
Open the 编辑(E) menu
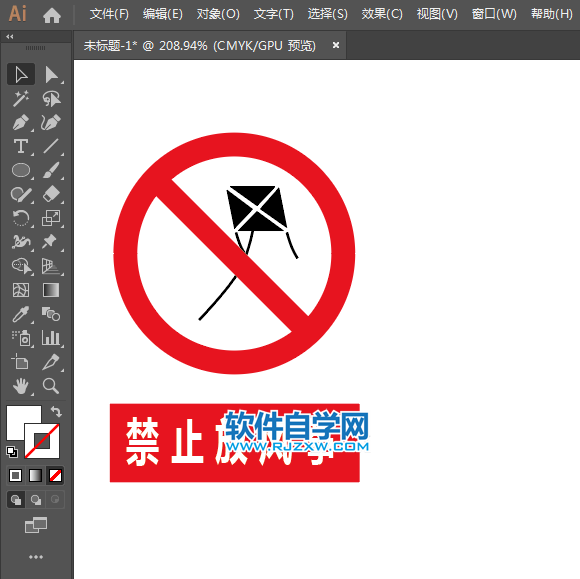coord(163,14)
